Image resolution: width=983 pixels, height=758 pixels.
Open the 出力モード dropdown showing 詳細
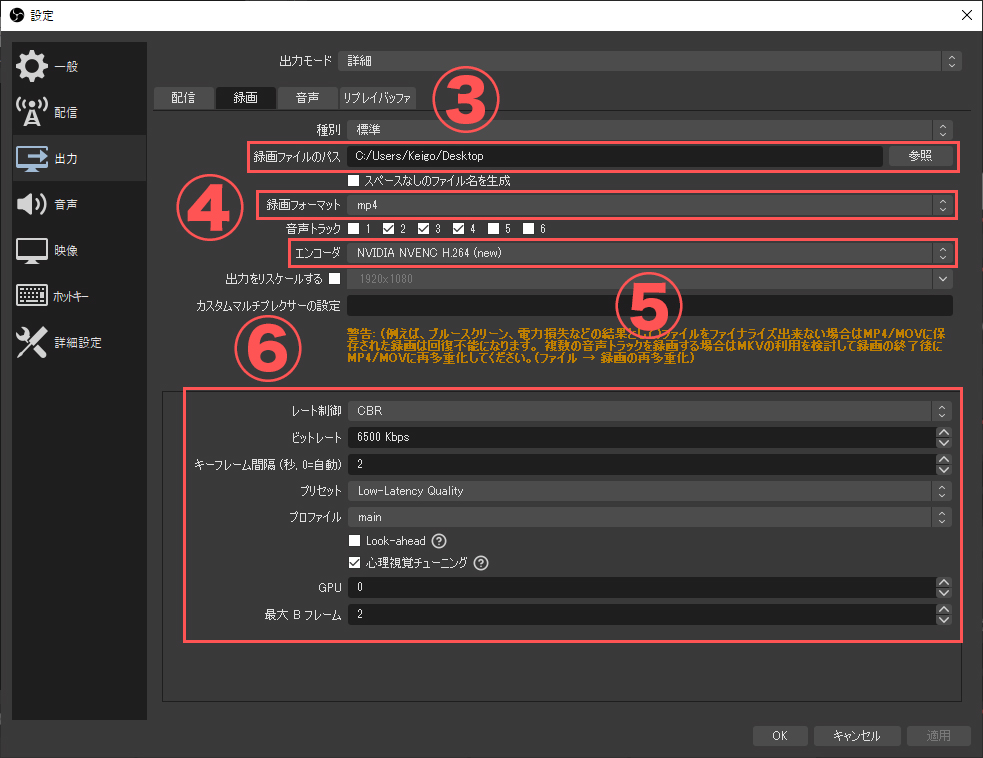[649, 61]
